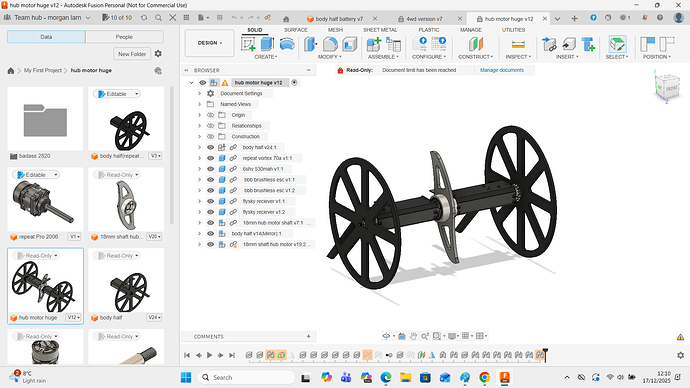This screenshot has height=388, width=690.
Task: Jump to timeline beginning
Action: point(187,355)
